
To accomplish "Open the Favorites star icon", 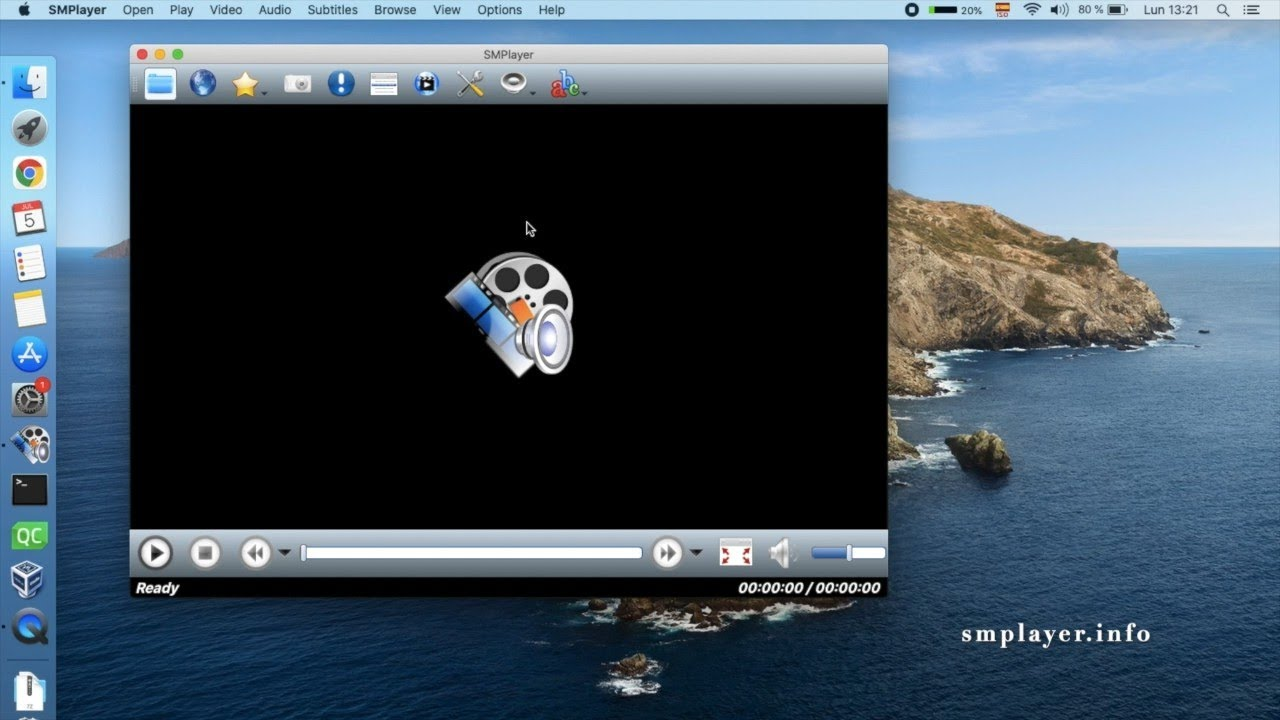I will pos(245,84).
